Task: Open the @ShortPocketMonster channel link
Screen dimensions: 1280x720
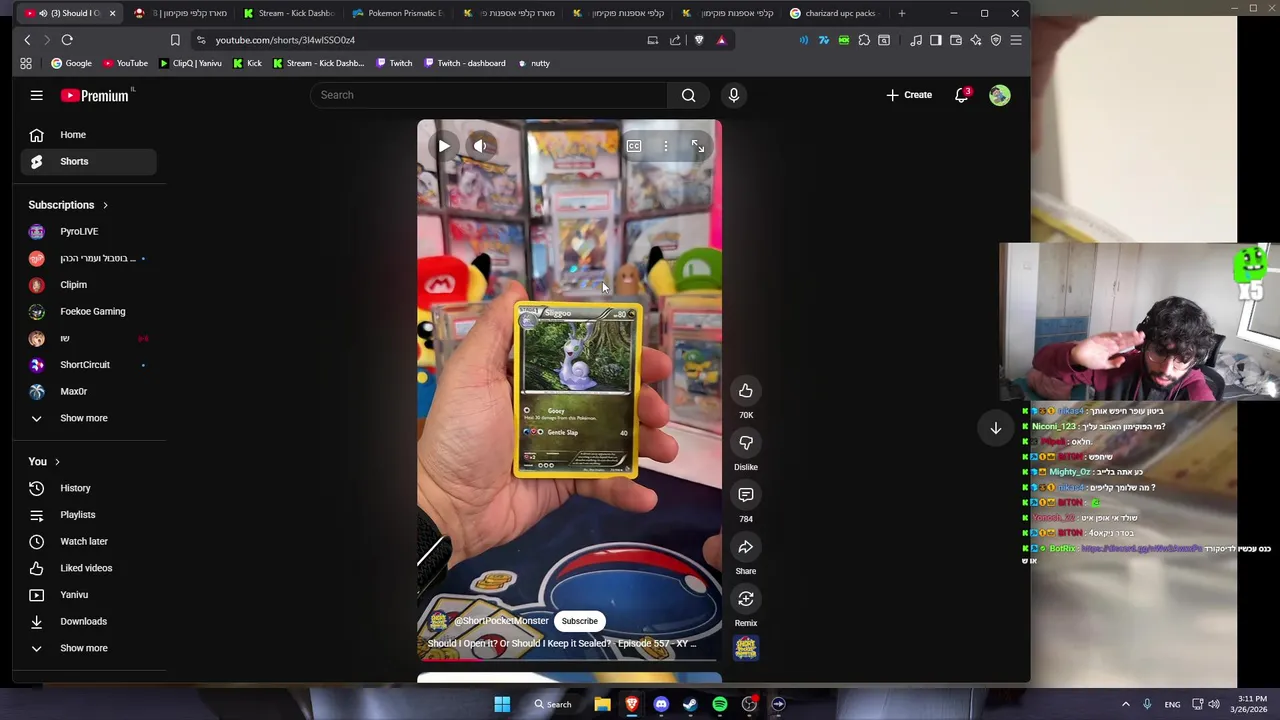Action: click(501, 621)
